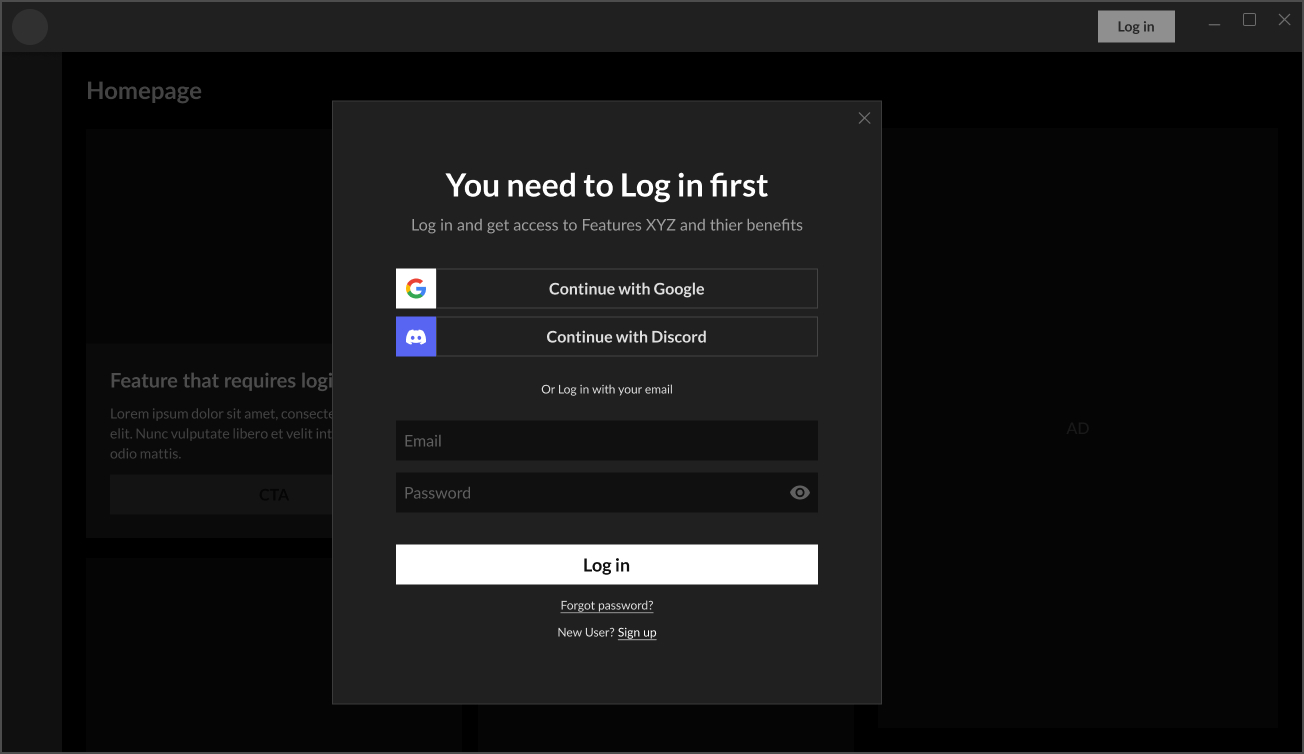This screenshot has height=754, width=1304.
Task: Open the Forgot password link
Action: [606, 605]
